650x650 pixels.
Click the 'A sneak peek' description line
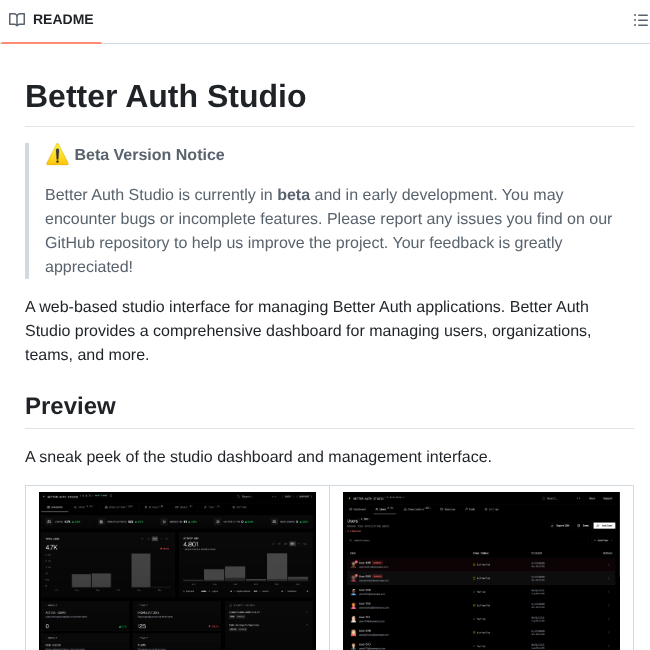[258, 457]
